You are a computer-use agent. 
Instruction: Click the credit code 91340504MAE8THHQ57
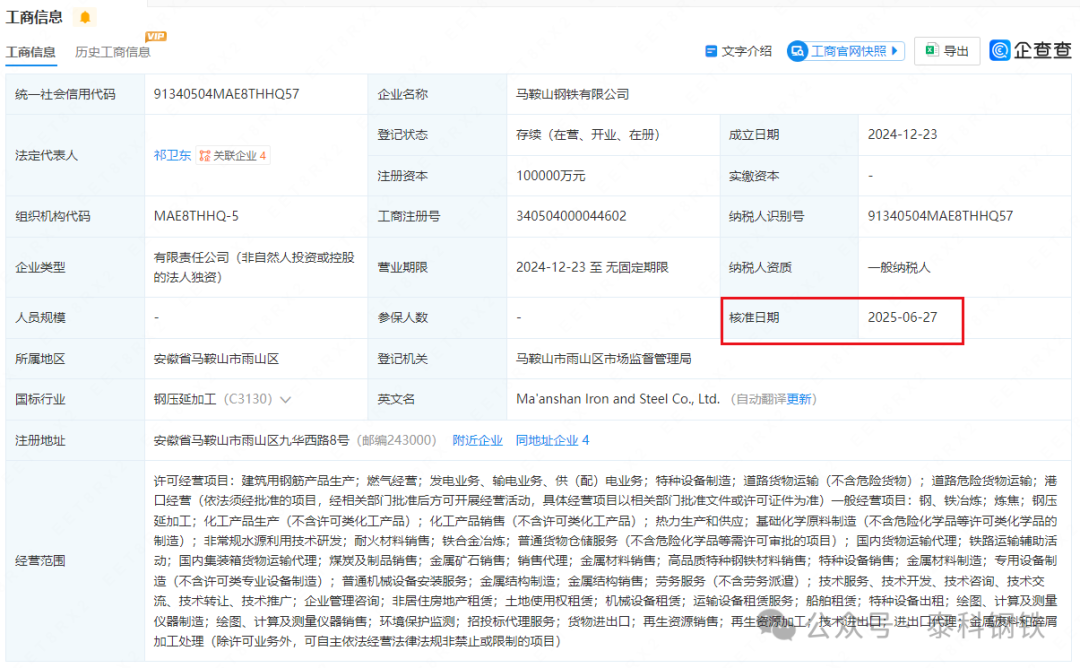tap(226, 94)
